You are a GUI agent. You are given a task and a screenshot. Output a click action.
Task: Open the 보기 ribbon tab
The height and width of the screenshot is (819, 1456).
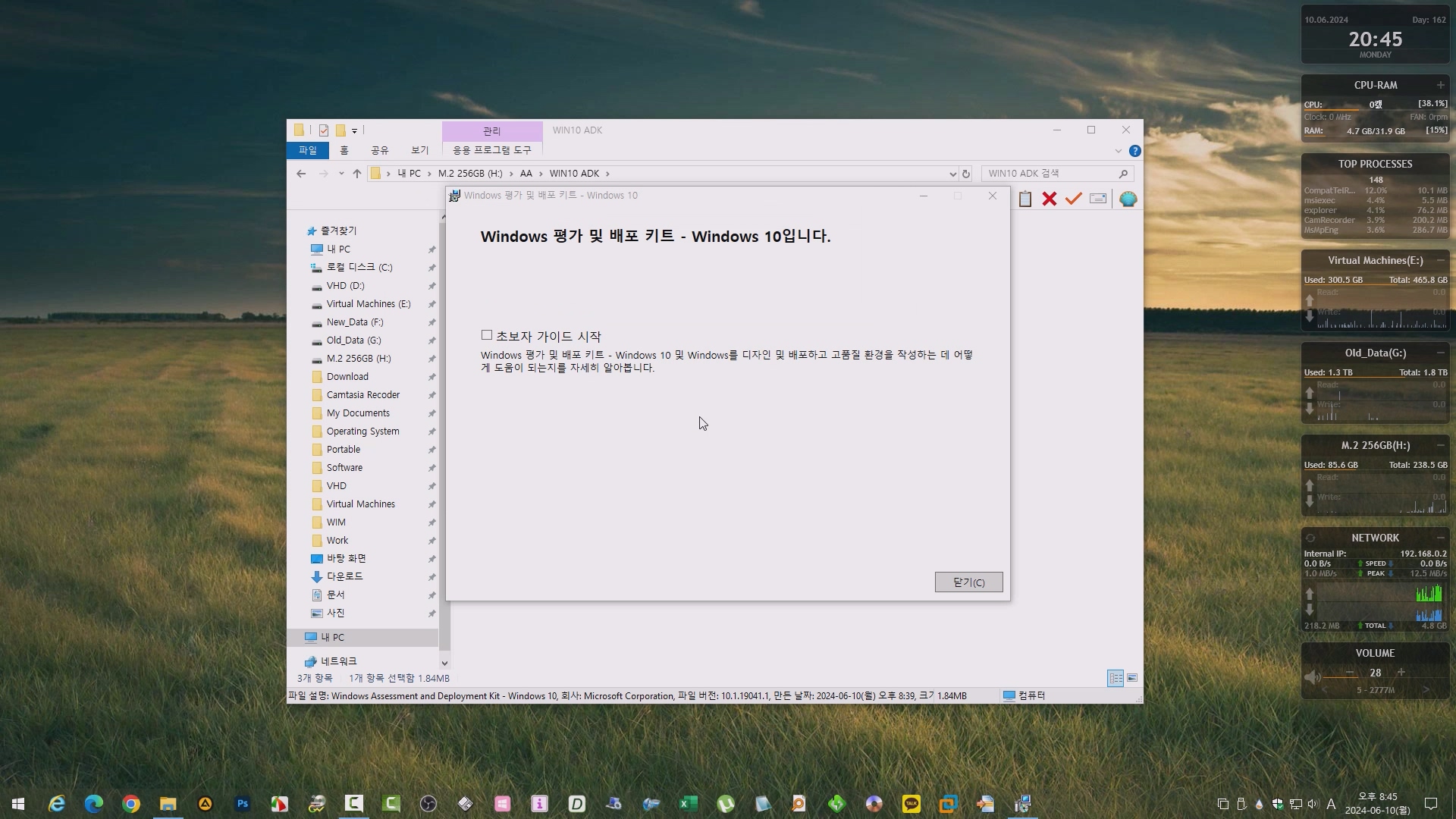(x=419, y=150)
